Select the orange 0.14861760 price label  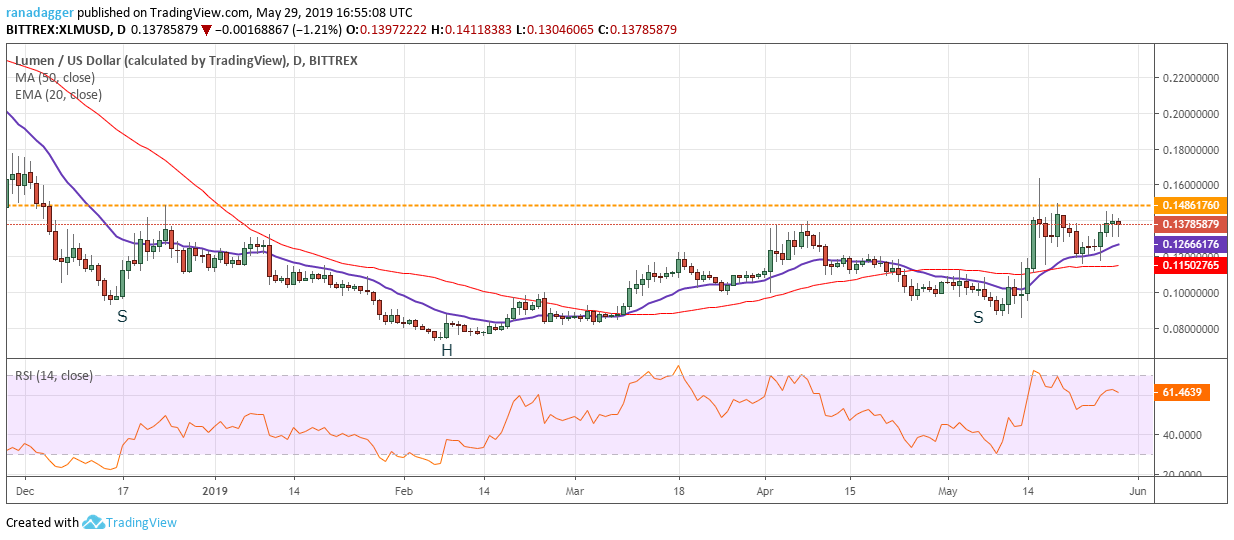click(1190, 205)
